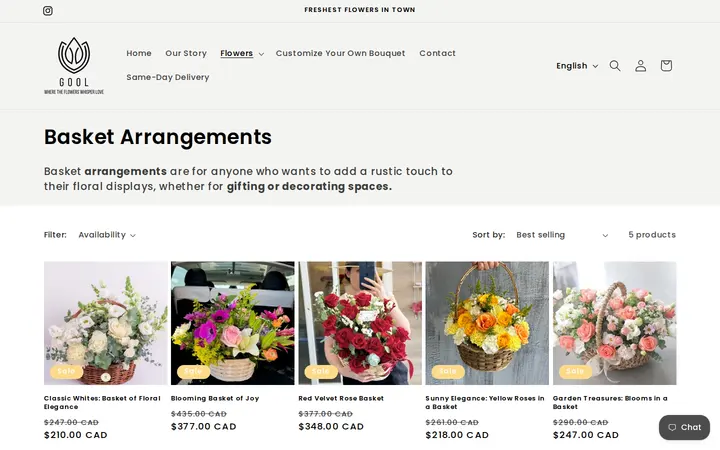Click the $261.00 CAD crossed-out price
This screenshot has width=720, height=450.
[452, 422]
